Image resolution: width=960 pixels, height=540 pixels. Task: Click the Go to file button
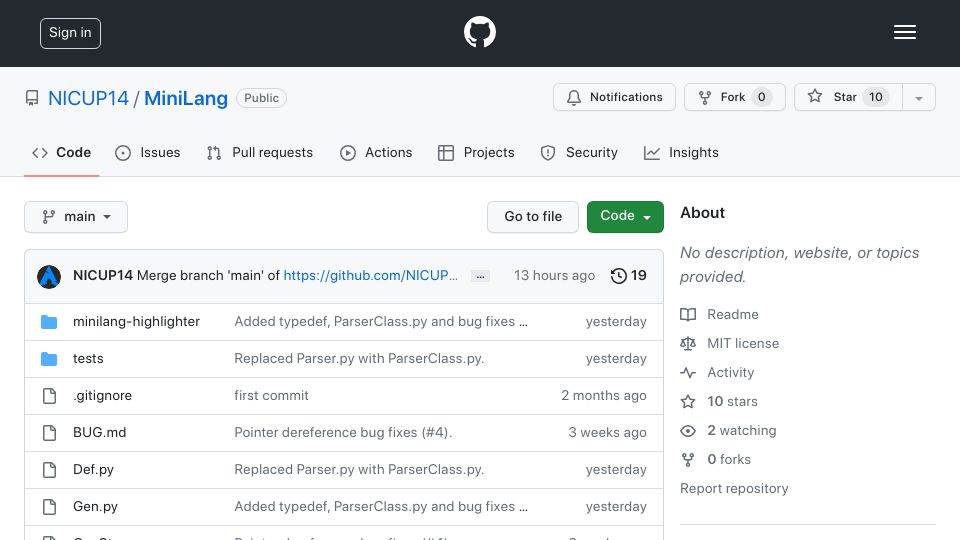pos(533,217)
